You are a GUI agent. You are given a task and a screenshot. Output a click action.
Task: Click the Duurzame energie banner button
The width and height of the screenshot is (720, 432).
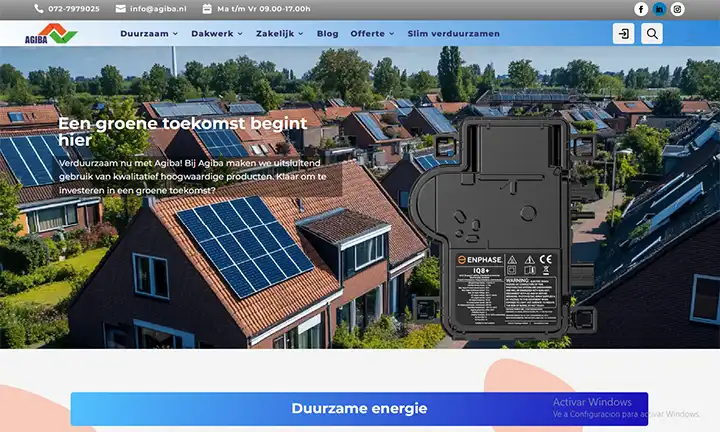point(359,408)
